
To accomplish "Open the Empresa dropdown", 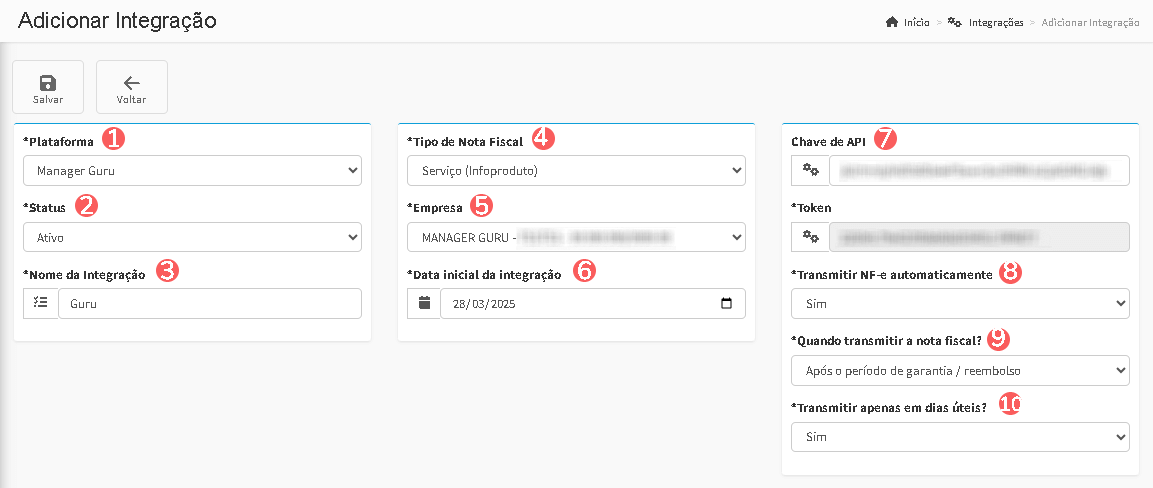I will point(576,237).
